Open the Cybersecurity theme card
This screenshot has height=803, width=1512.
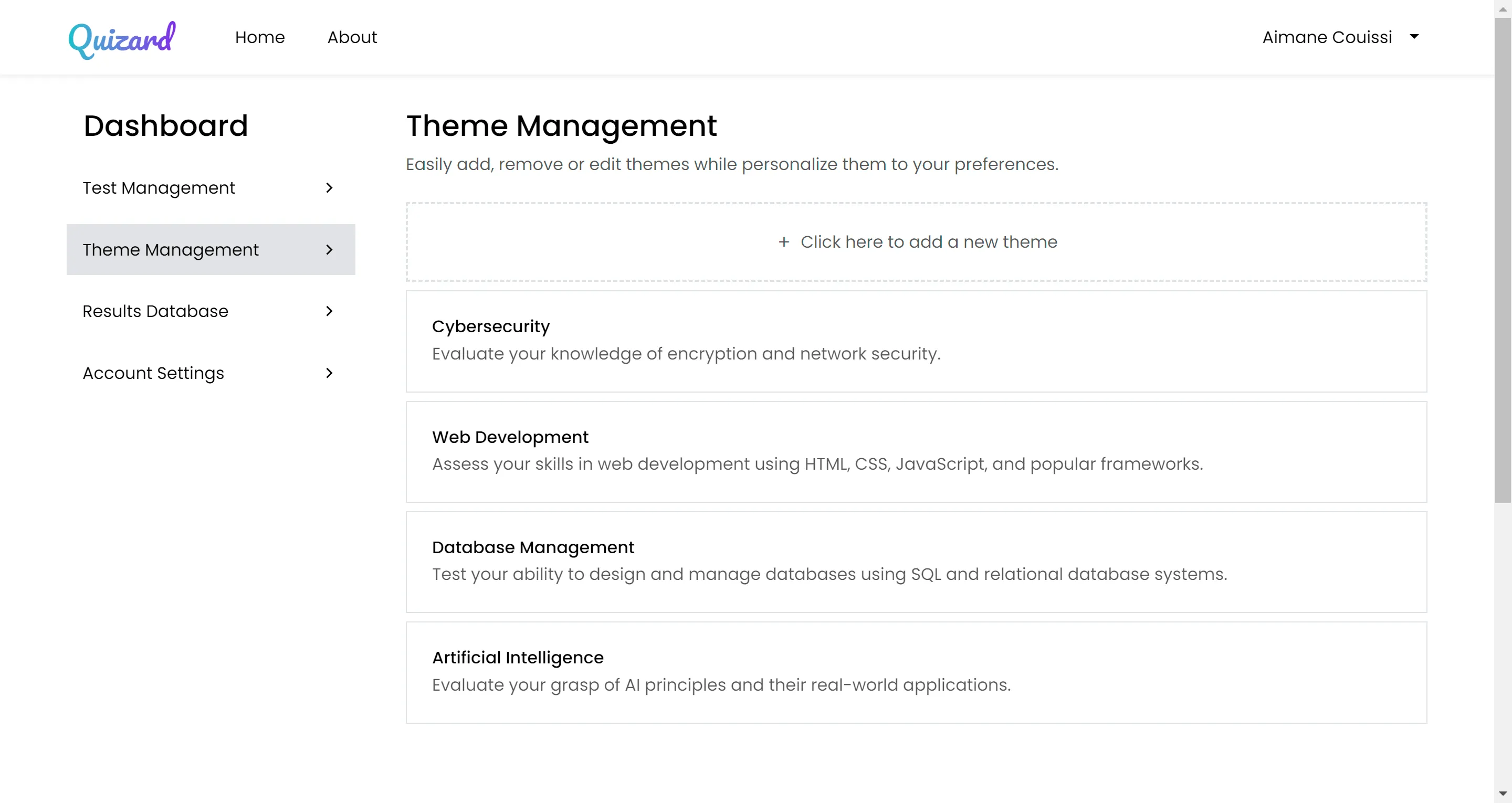[x=916, y=341]
